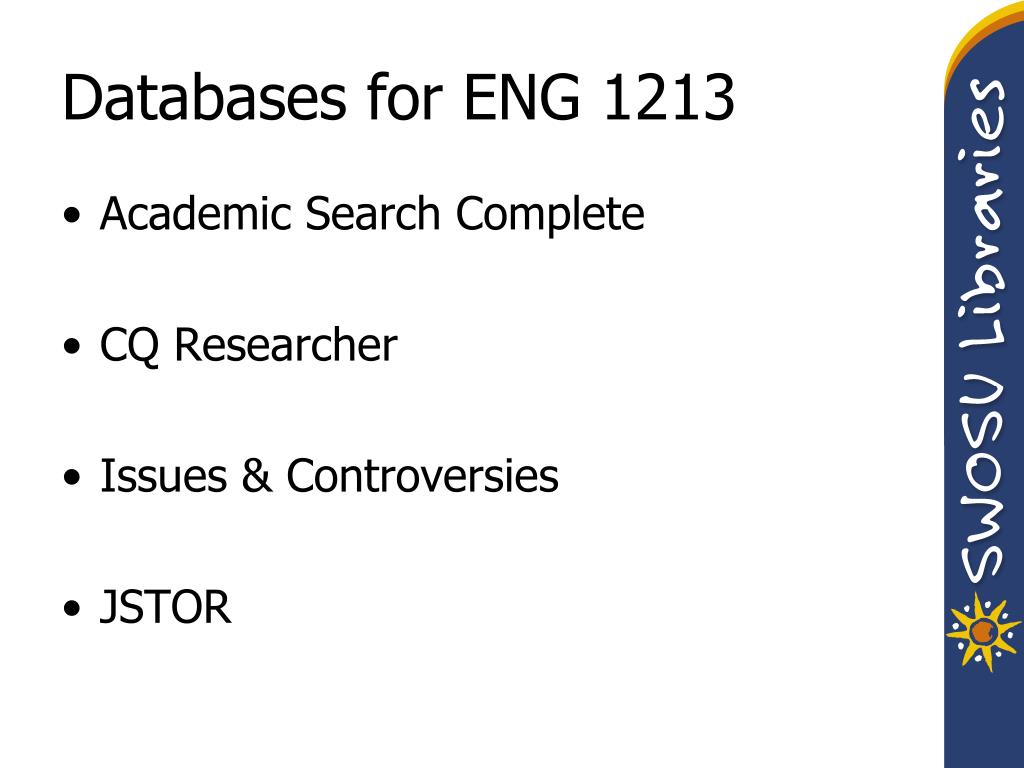Image resolution: width=1024 pixels, height=768 pixels.
Task: Click the bullet point beside Issues & Controversies
Action: pos(72,477)
